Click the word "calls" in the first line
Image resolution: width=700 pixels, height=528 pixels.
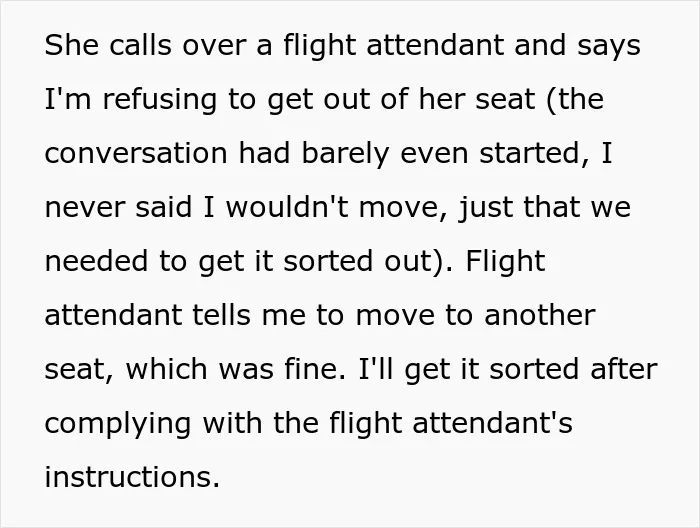click(140, 45)
